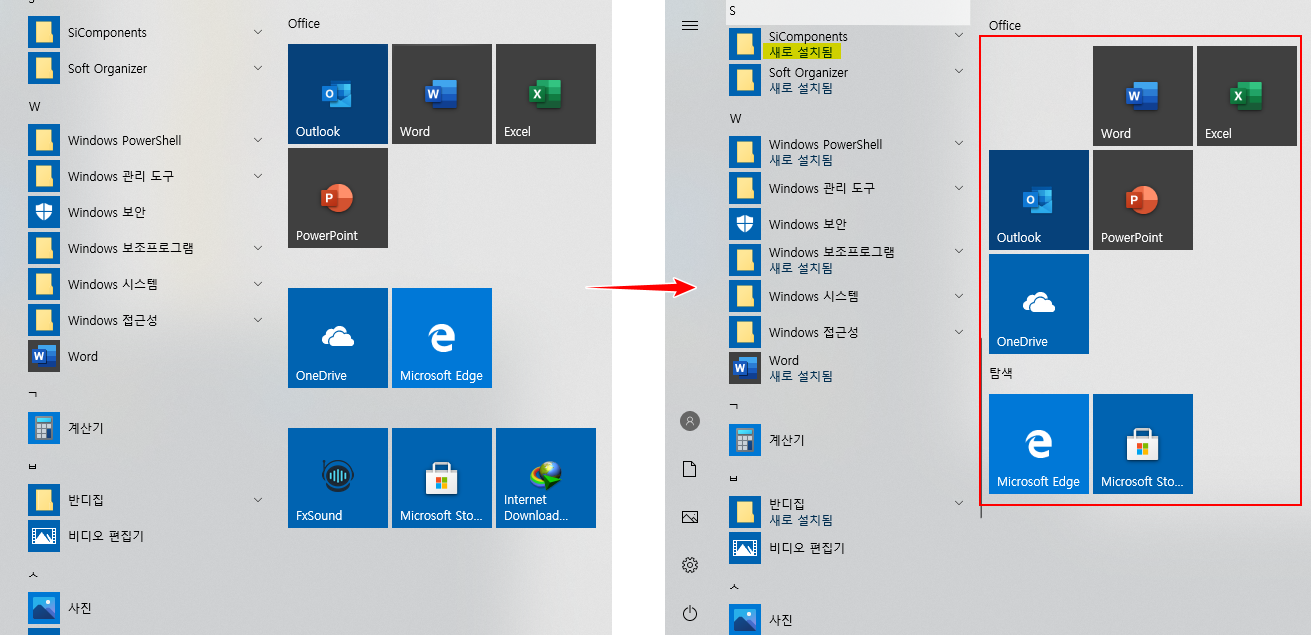The width and height of the screenshot is (1311, 635).
Task: Click letter ㄱ header in right app list
Action: (x=734, y=405)
